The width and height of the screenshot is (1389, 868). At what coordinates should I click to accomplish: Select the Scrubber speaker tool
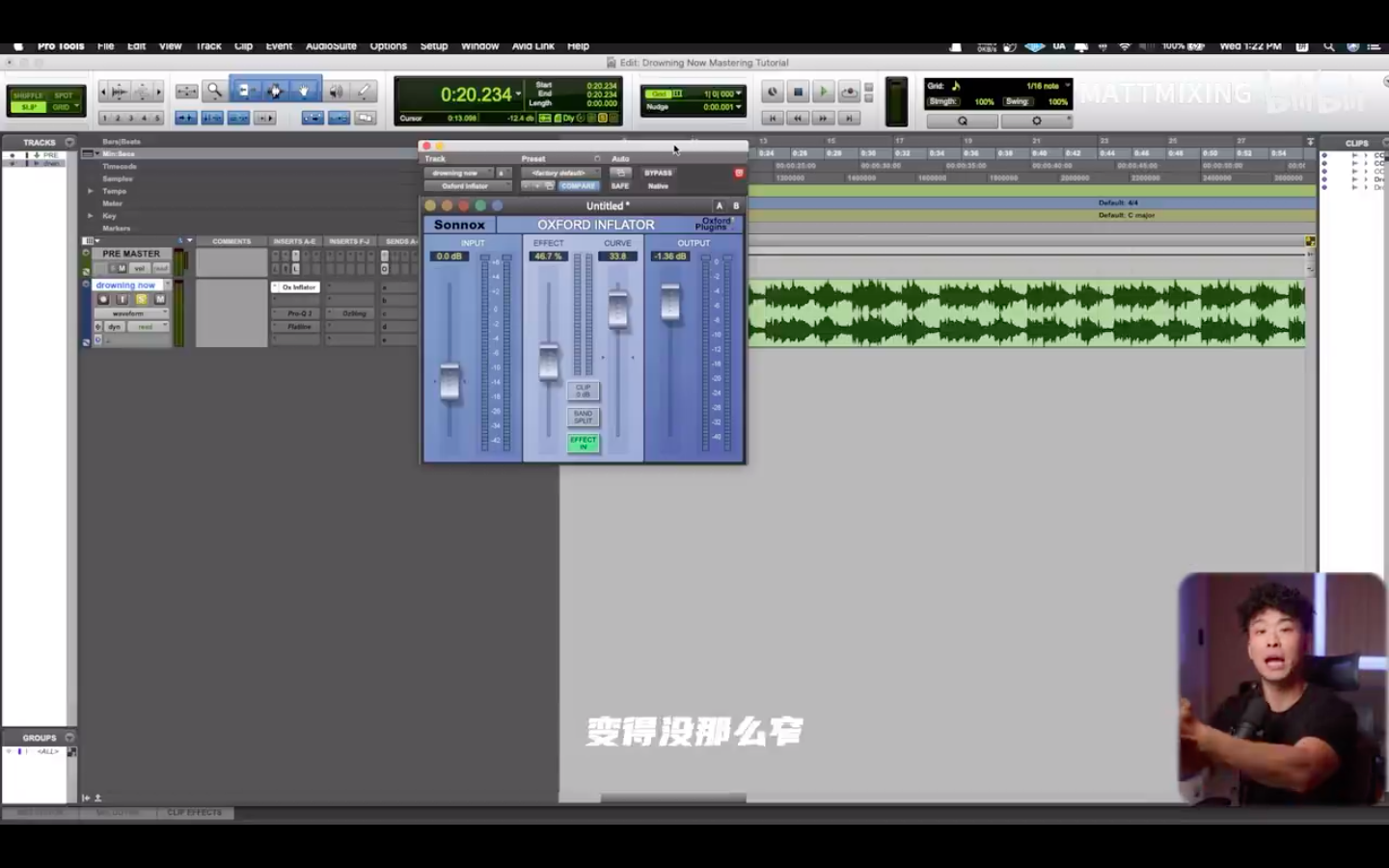[x=335, y=91]
